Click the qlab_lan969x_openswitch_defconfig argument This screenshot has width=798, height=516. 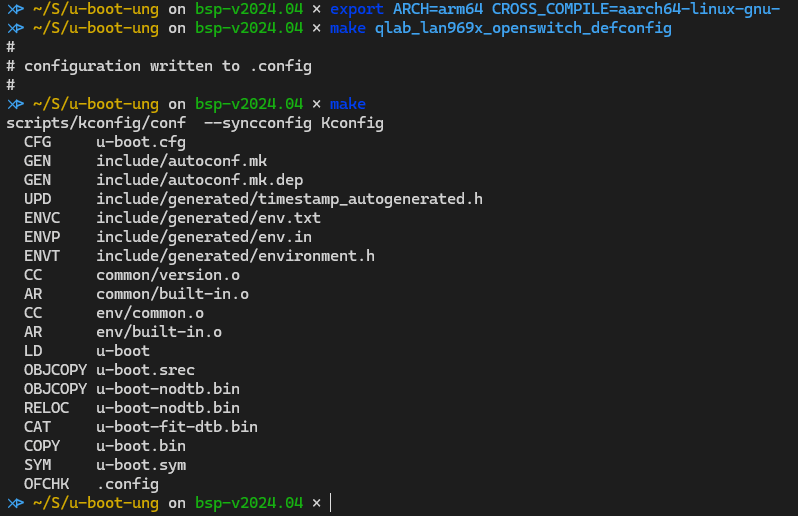tap(523, 28)
